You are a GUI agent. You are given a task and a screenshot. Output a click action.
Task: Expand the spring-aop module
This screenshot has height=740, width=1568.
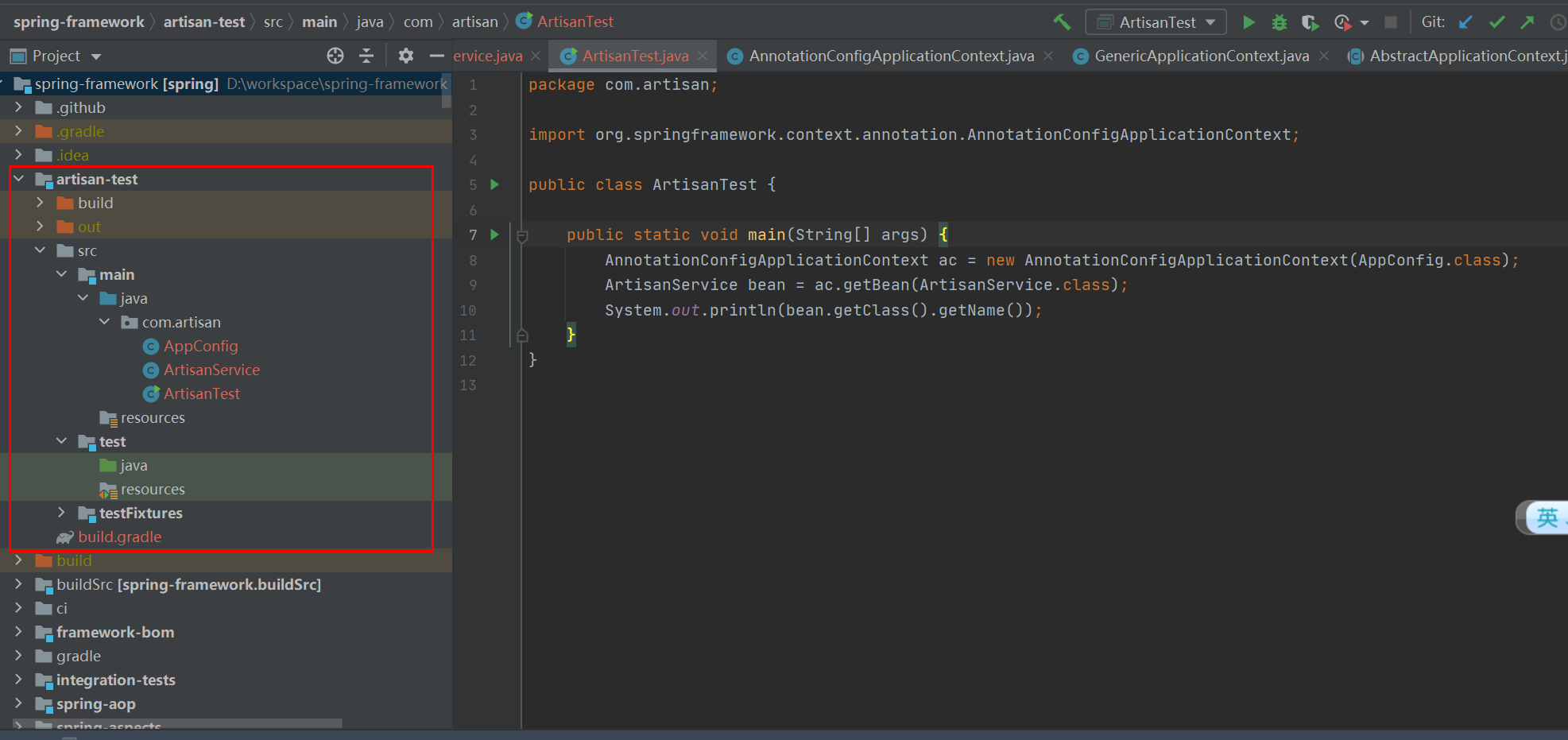click(18, 703)
